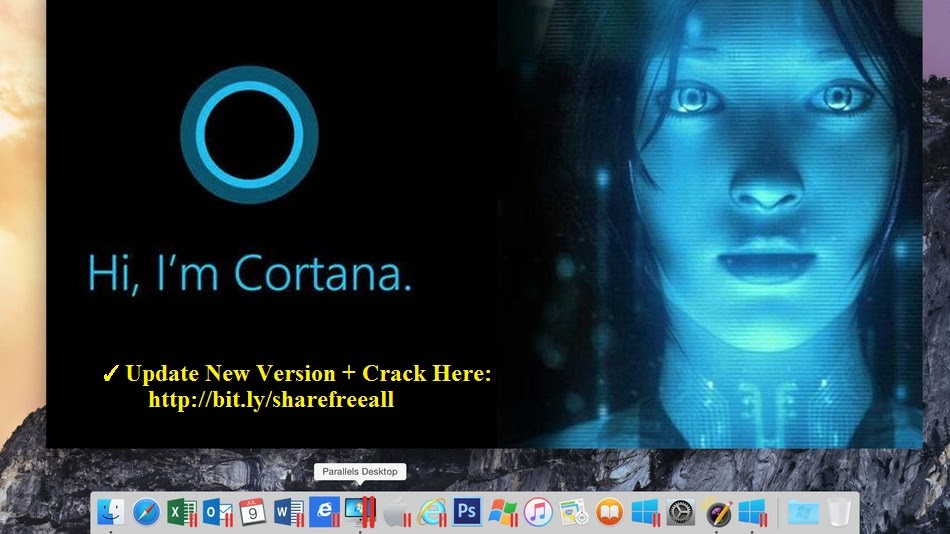Open Microsoft Outlook dock icon

pos(218,512)
